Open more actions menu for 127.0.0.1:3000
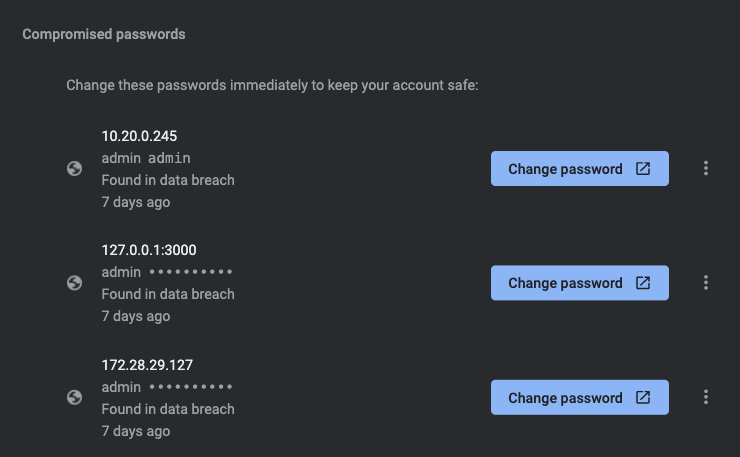Viewport: 740px width, 457px height. point(706,283)
